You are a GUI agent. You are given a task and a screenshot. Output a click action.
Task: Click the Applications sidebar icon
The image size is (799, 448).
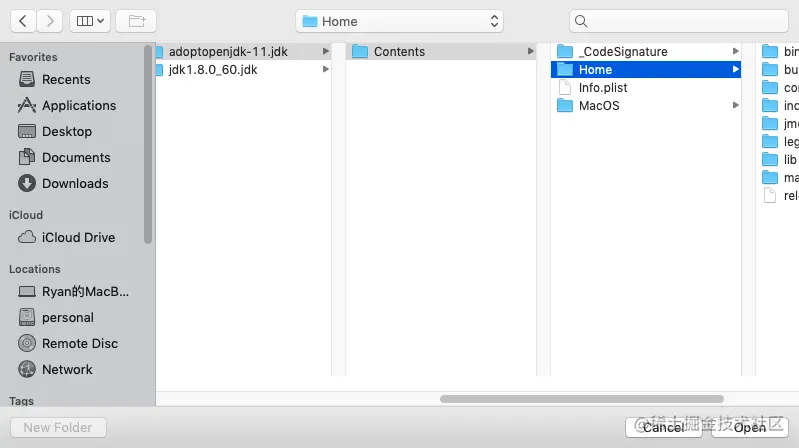27,106
